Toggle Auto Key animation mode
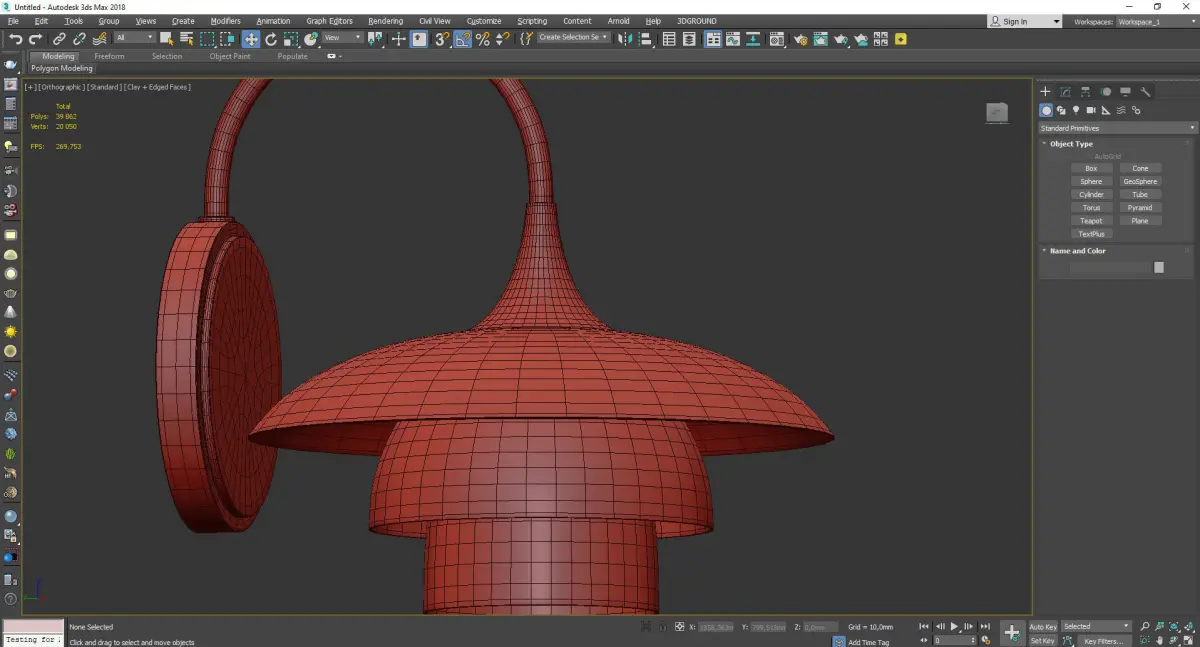The width and height of the screenshot is (1200, 647). coord(1043,626)
